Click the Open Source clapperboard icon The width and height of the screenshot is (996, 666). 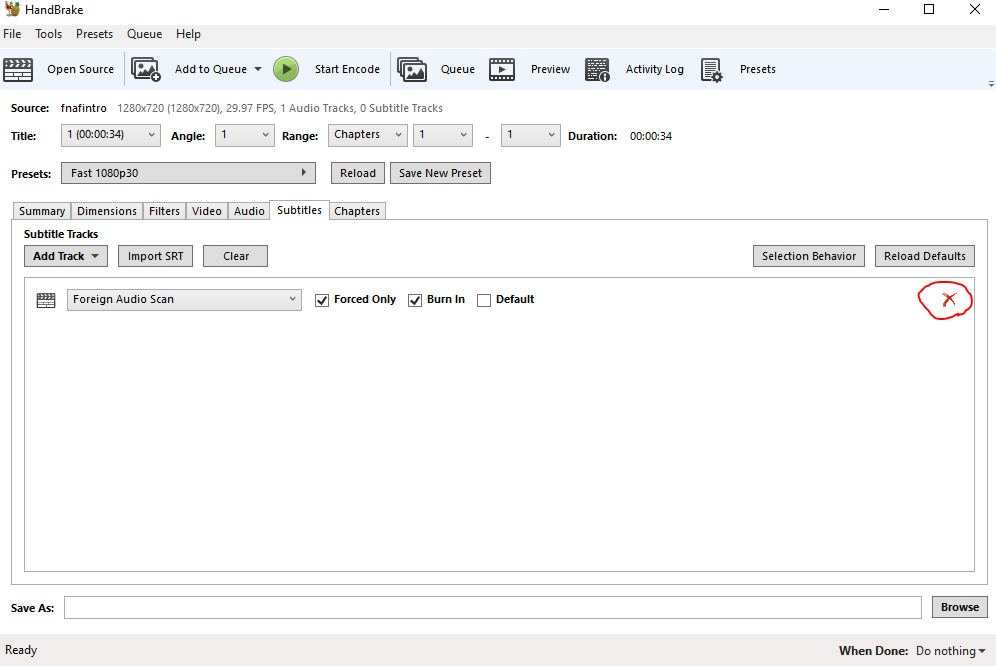point(18,69)
